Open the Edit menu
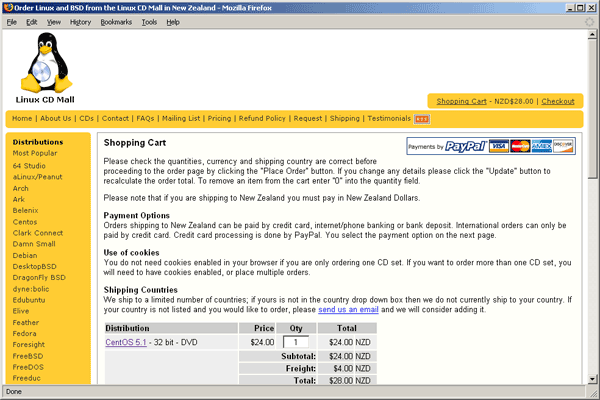600x400 pixels. coord(31,22)
